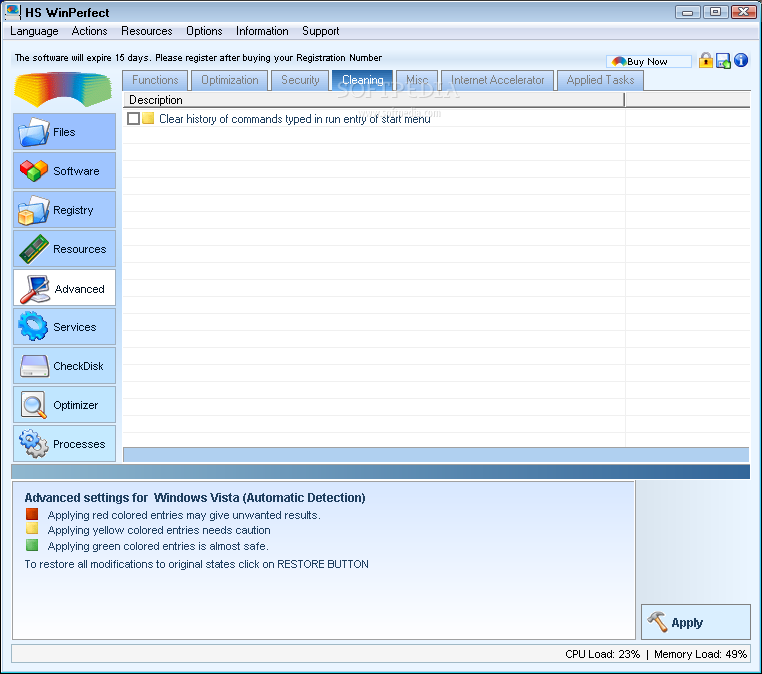Click the Advanced settings for Windows Vista heading
The height and width of the screenshot is (674, 762).
pyautogui.click(x=195, y=498)
